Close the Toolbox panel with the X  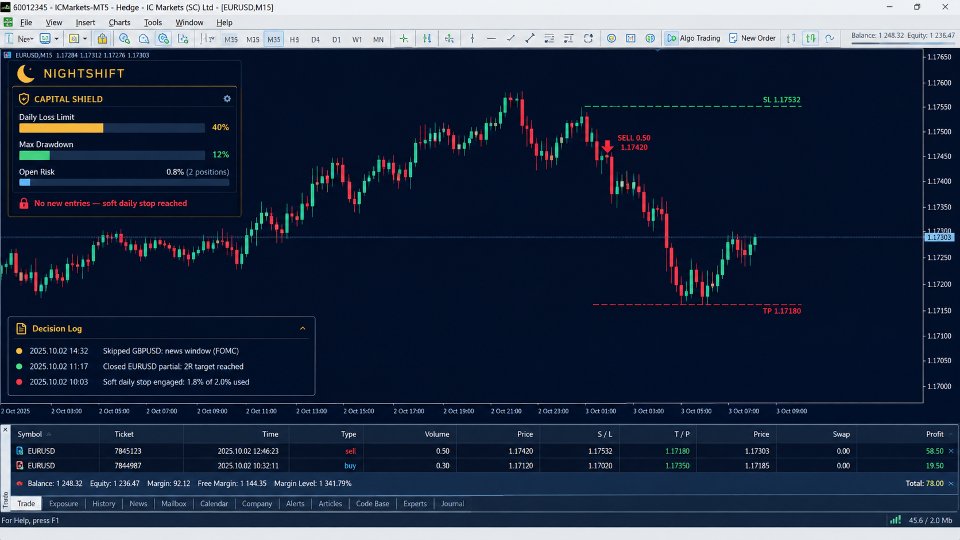tap(5, 430)
